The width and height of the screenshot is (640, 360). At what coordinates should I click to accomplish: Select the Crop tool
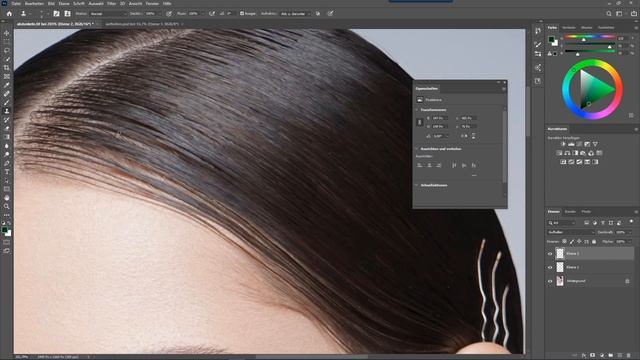(x=7, y=68)
